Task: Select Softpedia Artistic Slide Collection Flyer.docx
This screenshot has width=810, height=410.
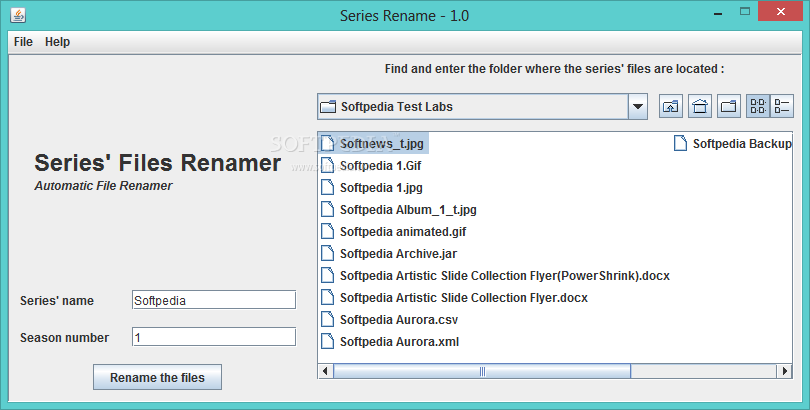Action: point(454,297)
